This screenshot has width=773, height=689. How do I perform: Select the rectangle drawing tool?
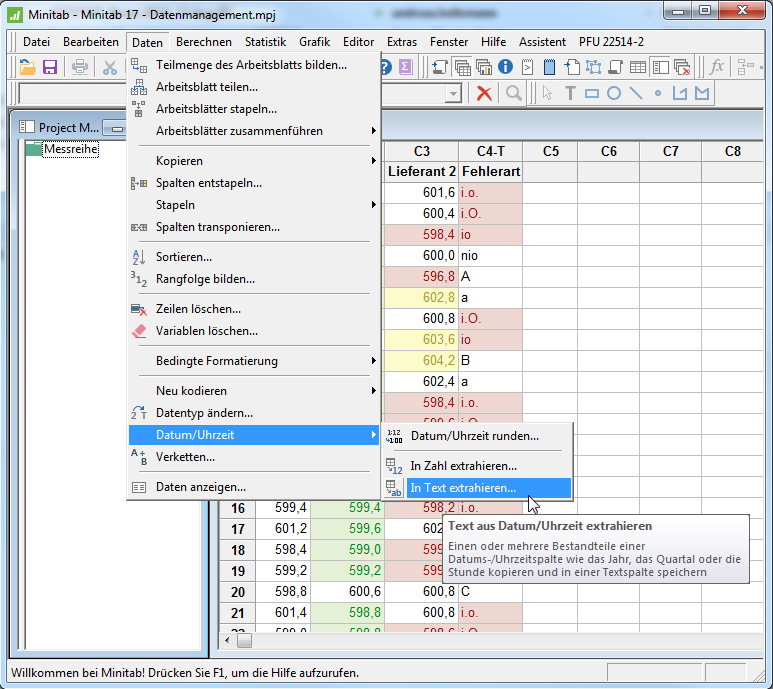pyautogui.click(x=592, y=93)
